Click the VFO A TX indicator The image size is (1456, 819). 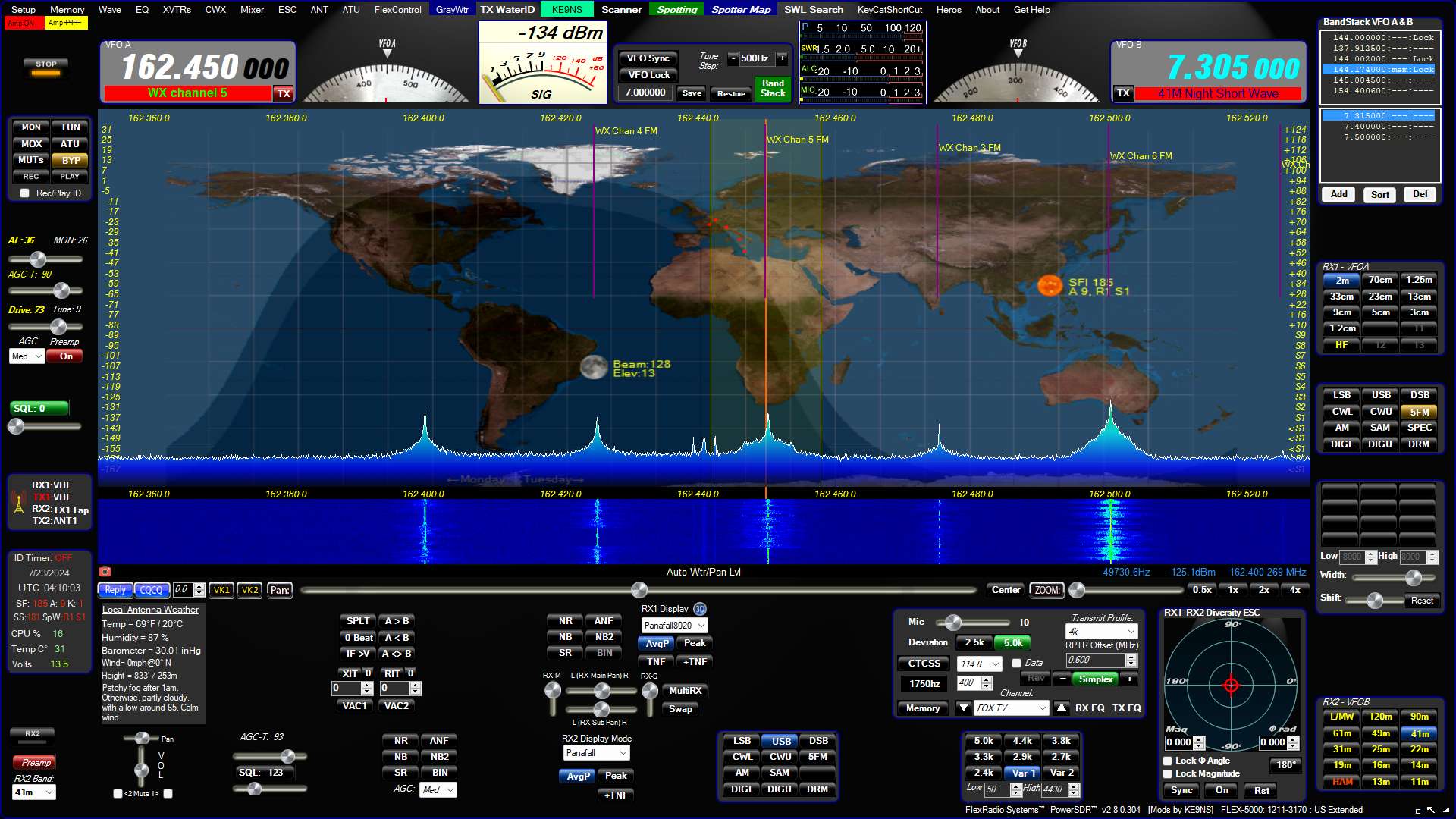point(284,93)
